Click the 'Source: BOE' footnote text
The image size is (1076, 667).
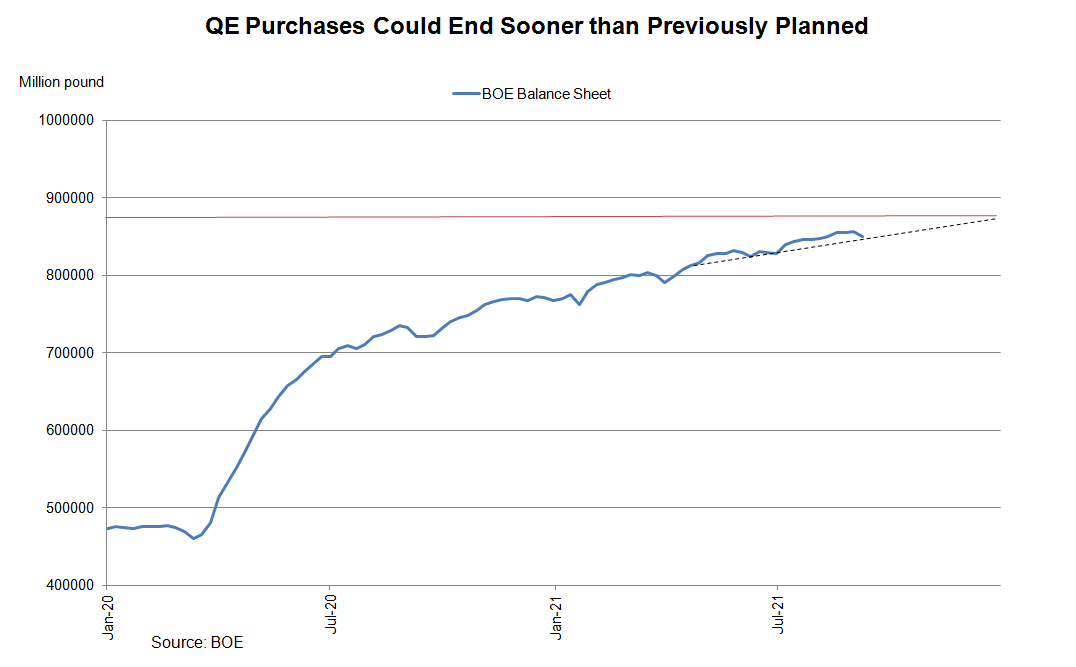coord(197,642)
